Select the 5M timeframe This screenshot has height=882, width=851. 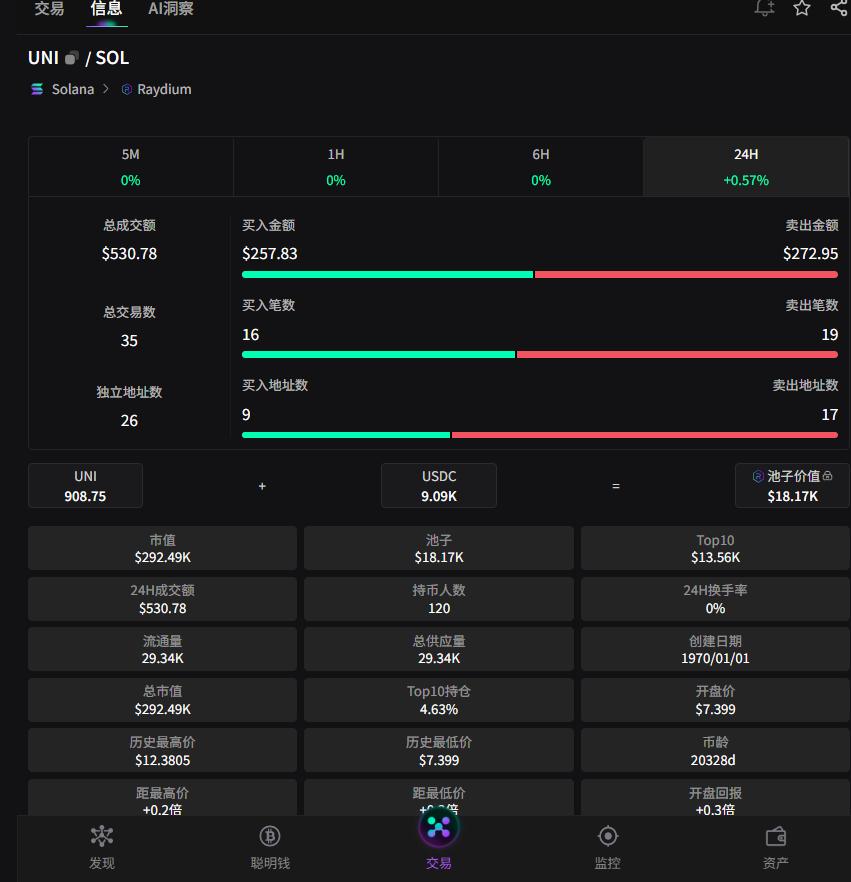pyautogui.click(x=131, y=166)
